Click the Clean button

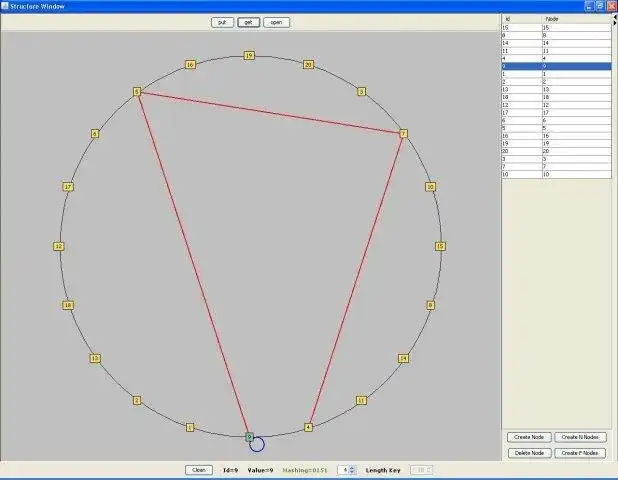[199, 469]
